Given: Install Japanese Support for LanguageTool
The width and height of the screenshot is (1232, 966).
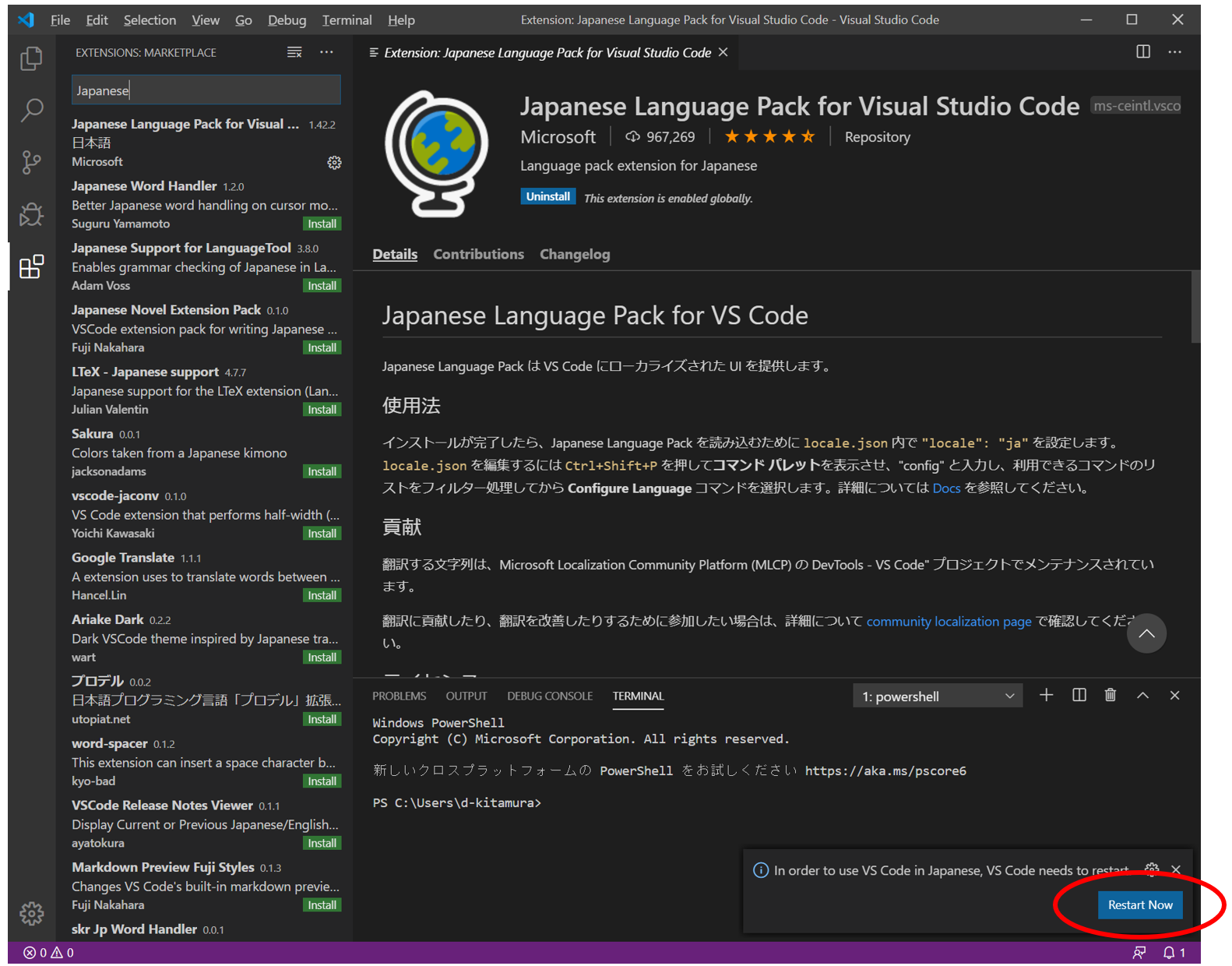Looking at the screenshot, I should pos(322,286).
